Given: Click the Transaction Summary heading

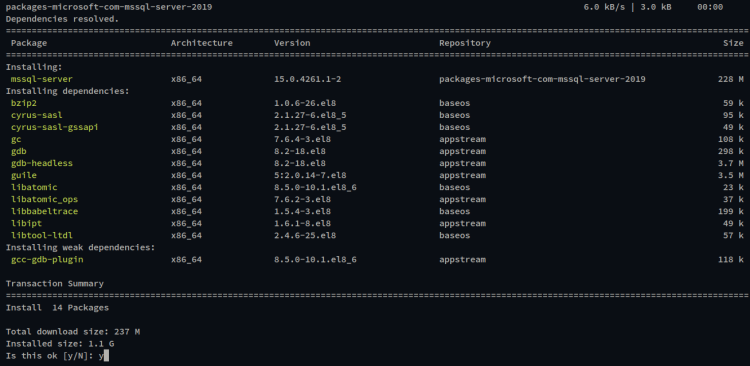Looking at the screenshot, I should coord(55,284).
